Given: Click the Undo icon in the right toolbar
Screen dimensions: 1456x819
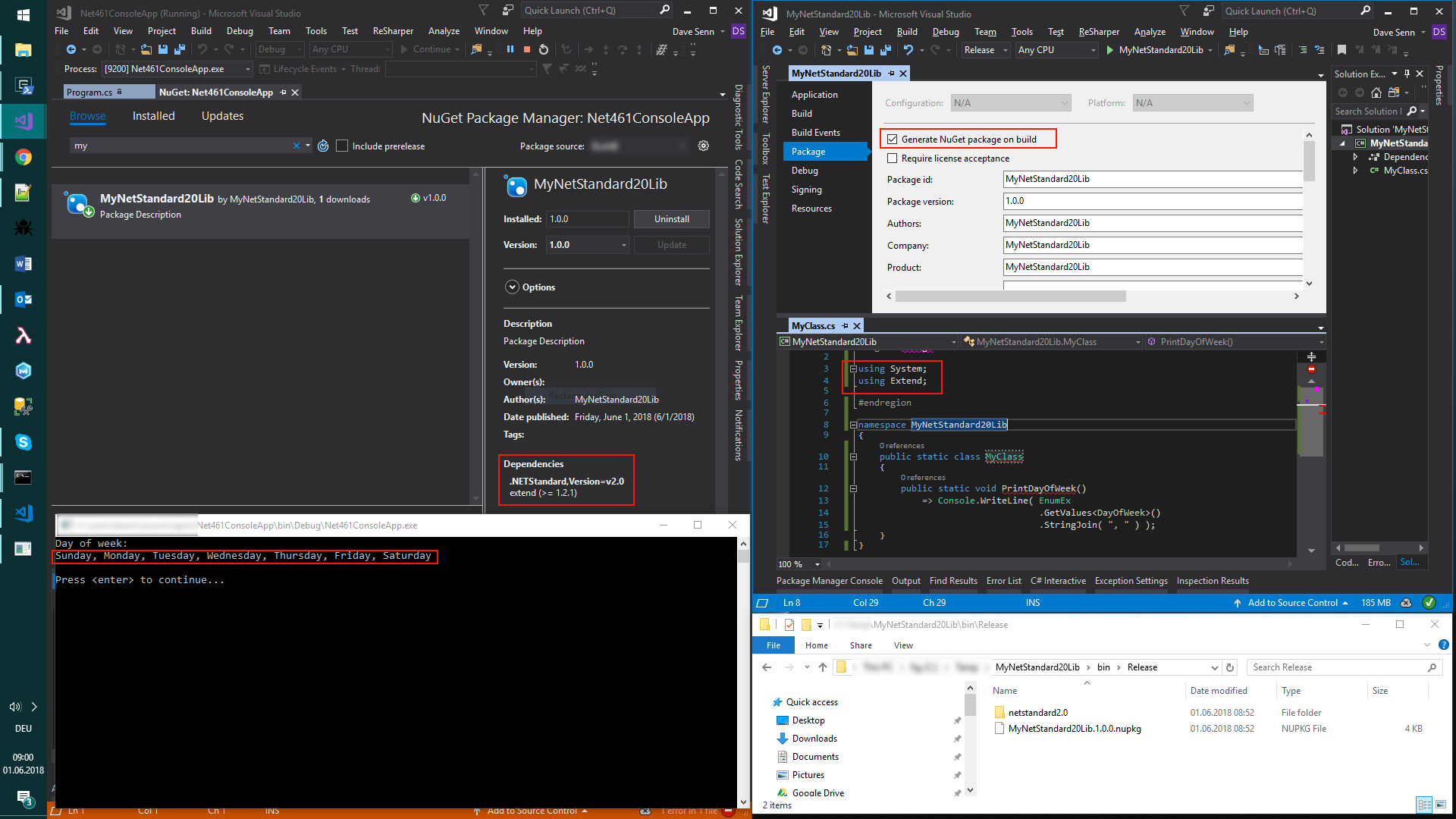Looking at the screenshot, I should tap(908, 50).
